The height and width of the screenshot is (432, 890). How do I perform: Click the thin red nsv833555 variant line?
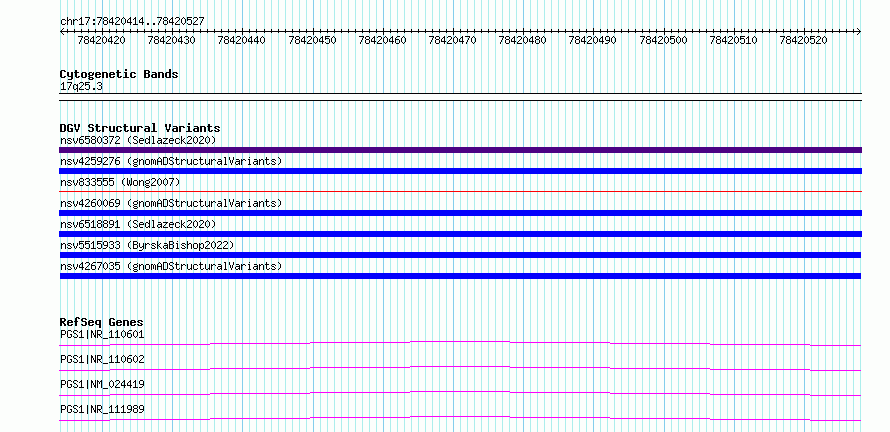click(x=460, y=191)
